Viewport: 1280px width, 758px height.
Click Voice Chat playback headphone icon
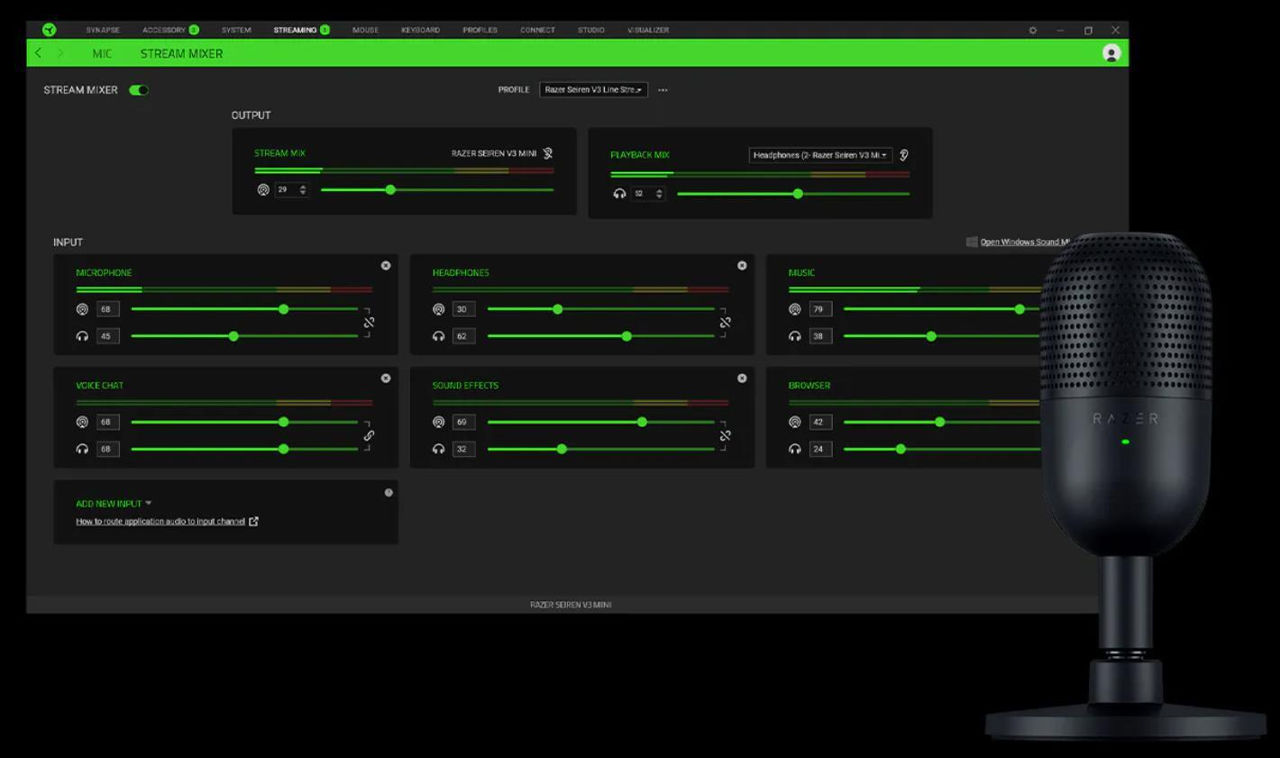[82, 449]
